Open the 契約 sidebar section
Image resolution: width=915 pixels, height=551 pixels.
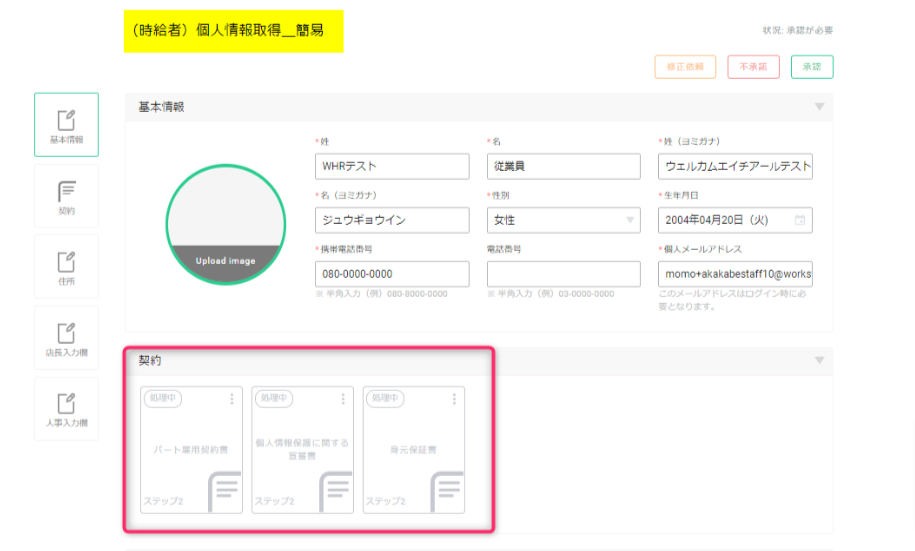[67, 196]
